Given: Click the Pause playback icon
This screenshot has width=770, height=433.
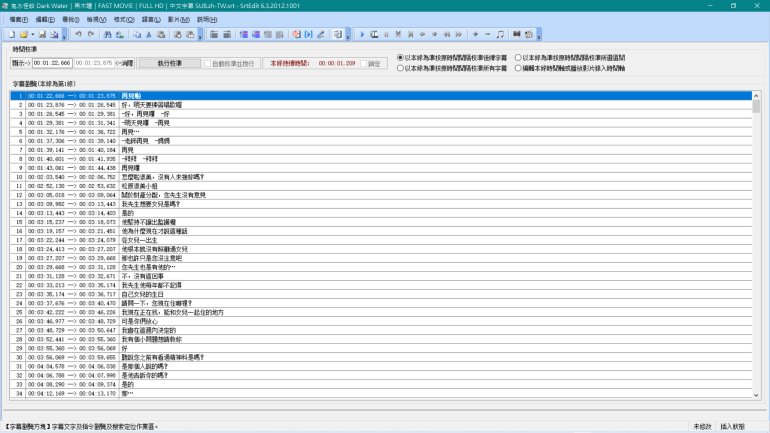Looking at the screenshot, I should (386, 34).
